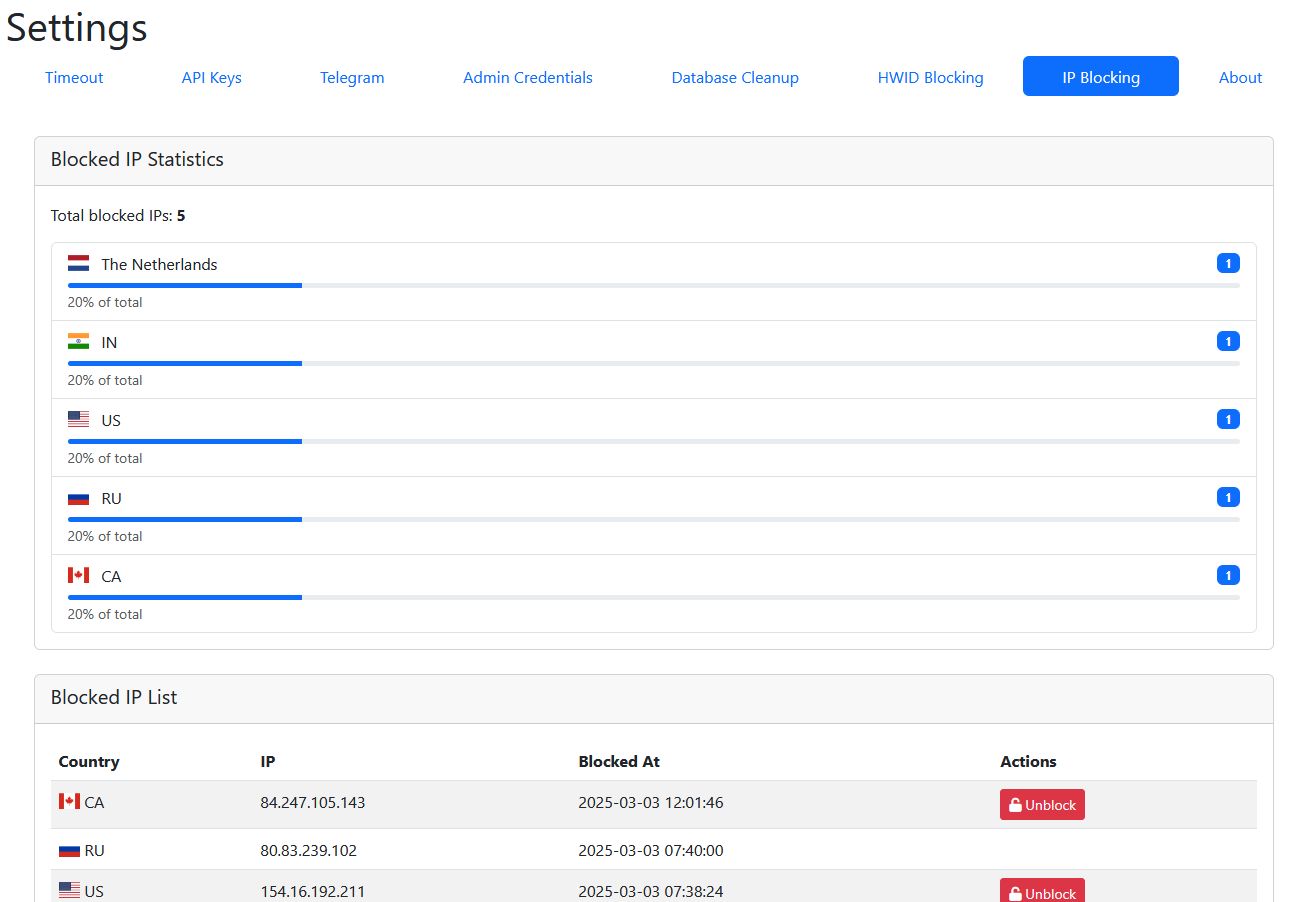Click the Russia flag in Blocked IP Statistics
The height and width of the screenshot is (902, 1298).
coord(78,498)
